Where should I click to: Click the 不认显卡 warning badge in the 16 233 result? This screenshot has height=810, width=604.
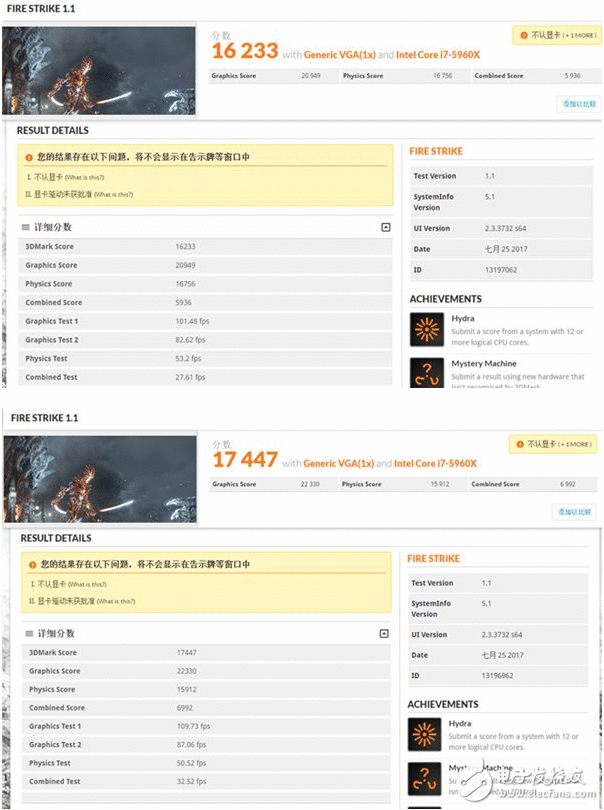[557, 35]
